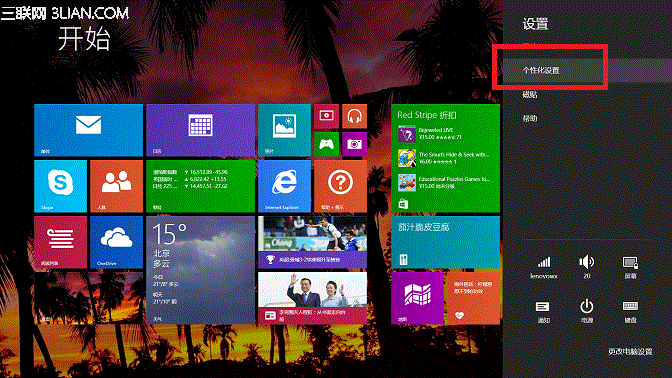Open the OneDrive tile
The image size is (672, 378).
[117, 242]
